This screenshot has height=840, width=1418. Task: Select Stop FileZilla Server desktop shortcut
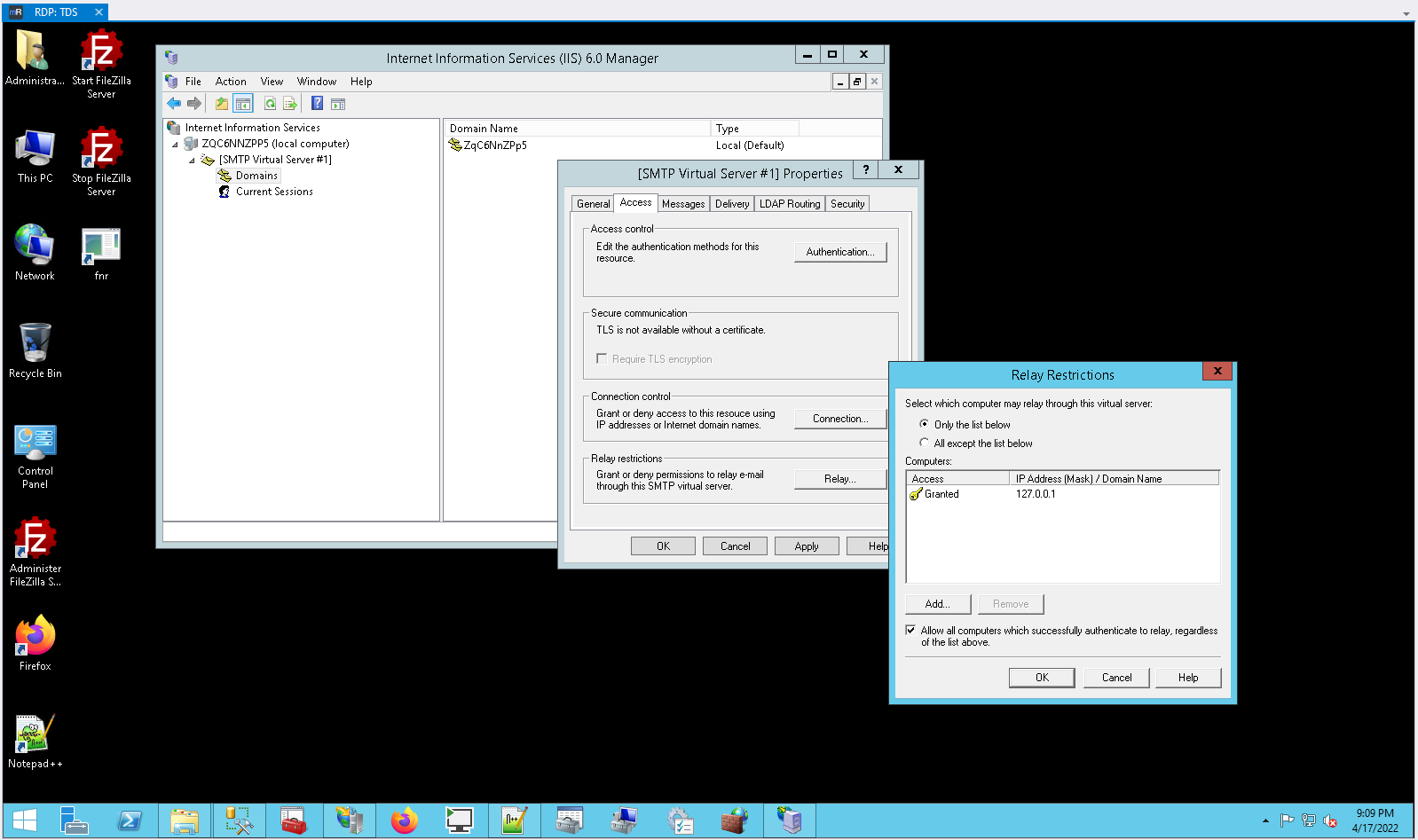point(101,161)
